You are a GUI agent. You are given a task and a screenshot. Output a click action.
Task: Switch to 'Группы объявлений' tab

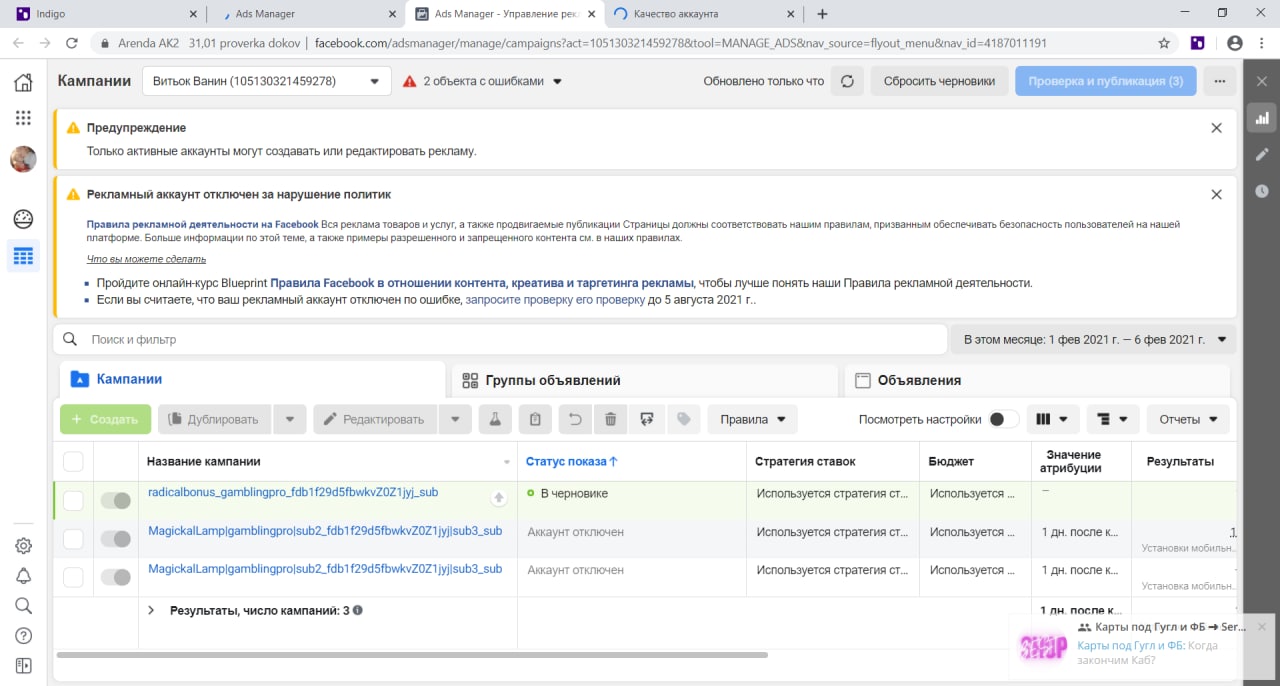point(644,380)
